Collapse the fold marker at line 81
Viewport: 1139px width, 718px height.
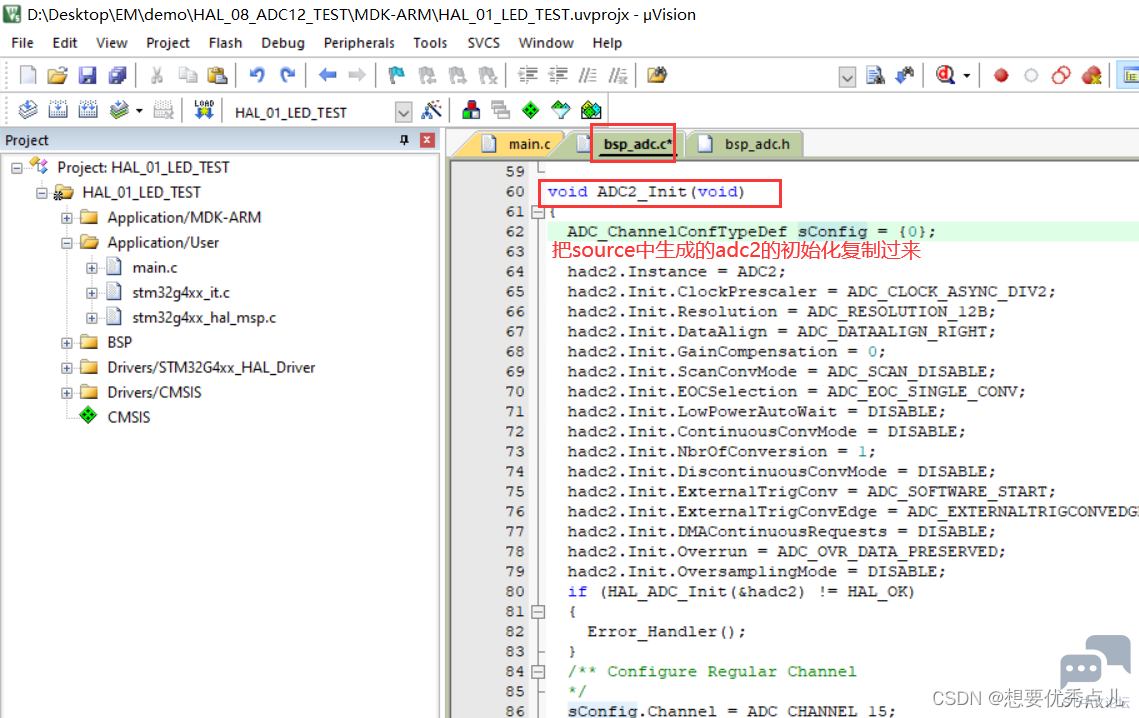click(x=538, y=612)
